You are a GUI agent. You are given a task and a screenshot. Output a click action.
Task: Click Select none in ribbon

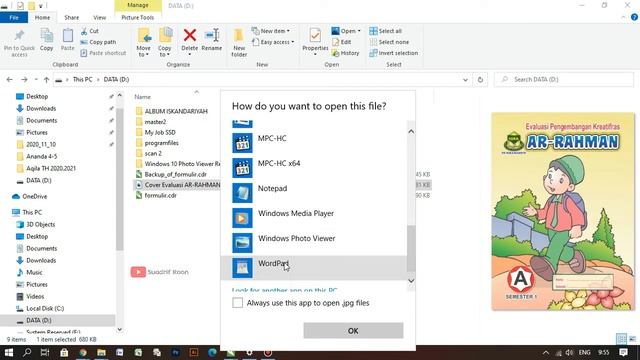(389, 42)
